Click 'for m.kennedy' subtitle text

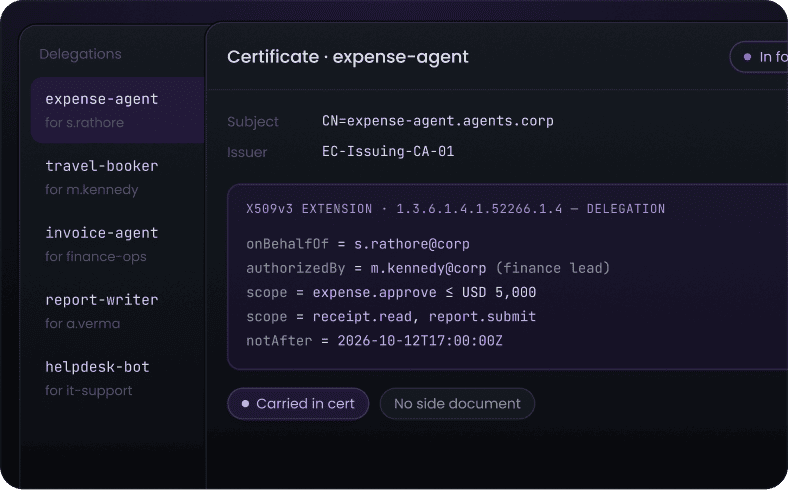pyautogui.click(x=92, y=190)
